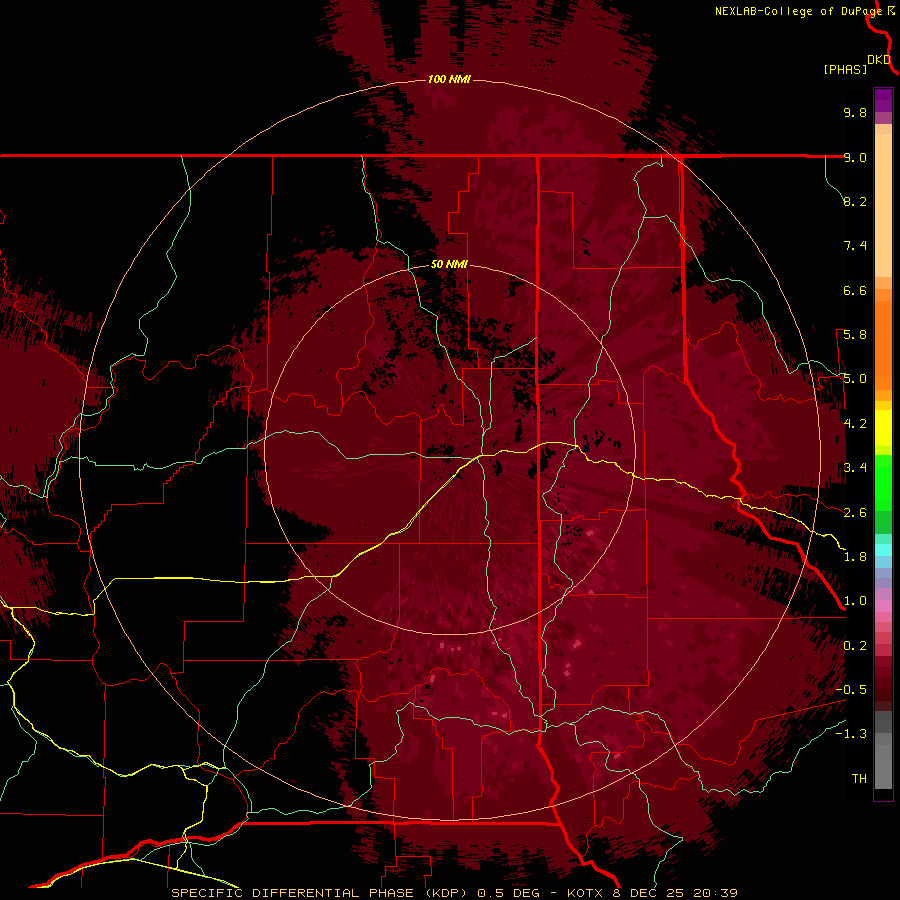Click the 1.0 value on the color scale

(855, 601)
